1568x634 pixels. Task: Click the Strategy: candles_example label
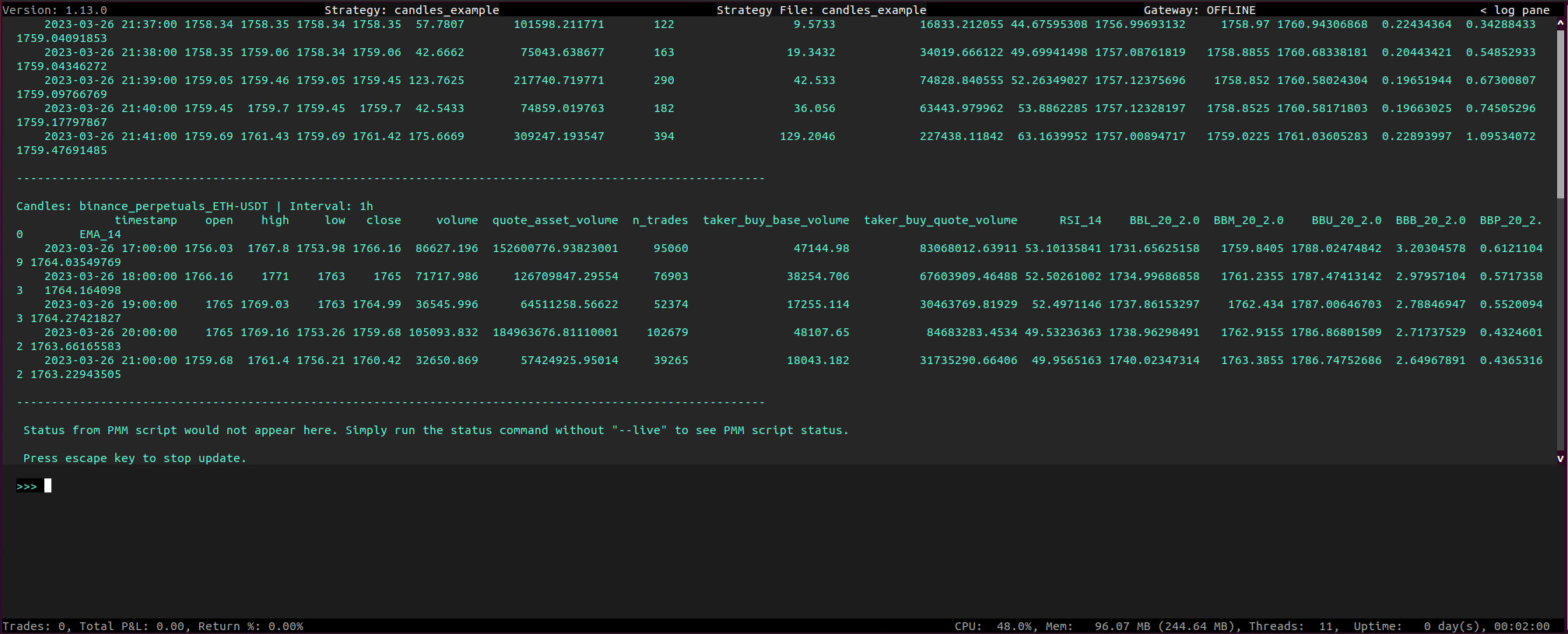click(x=412, y=10)
